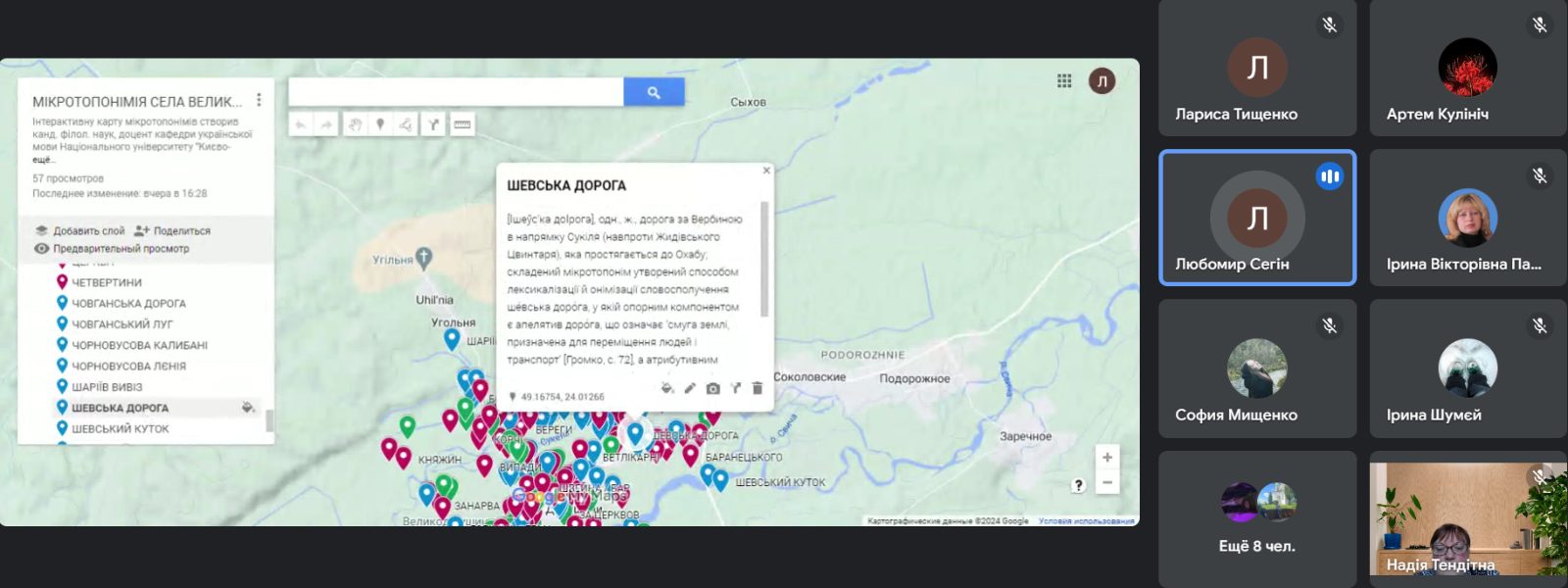Open the map options three-dot menu
Image resolution: width=1568 pixels, height=588 pixels.
point(259,100)
